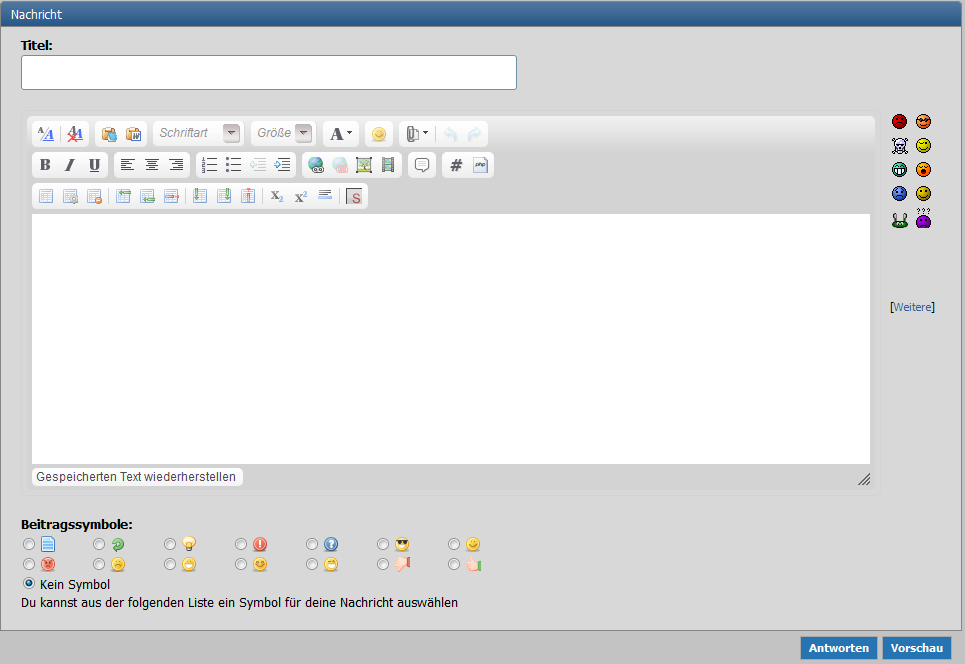Viewport: 965px width, 664px height.
Task: Click the Antworten button
Action: [x=838, y=648]
